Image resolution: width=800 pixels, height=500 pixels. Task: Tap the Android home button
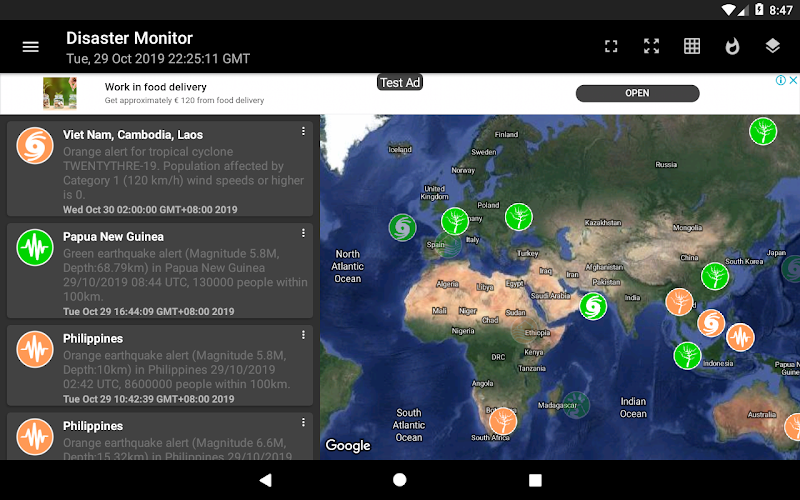point(400,480)
